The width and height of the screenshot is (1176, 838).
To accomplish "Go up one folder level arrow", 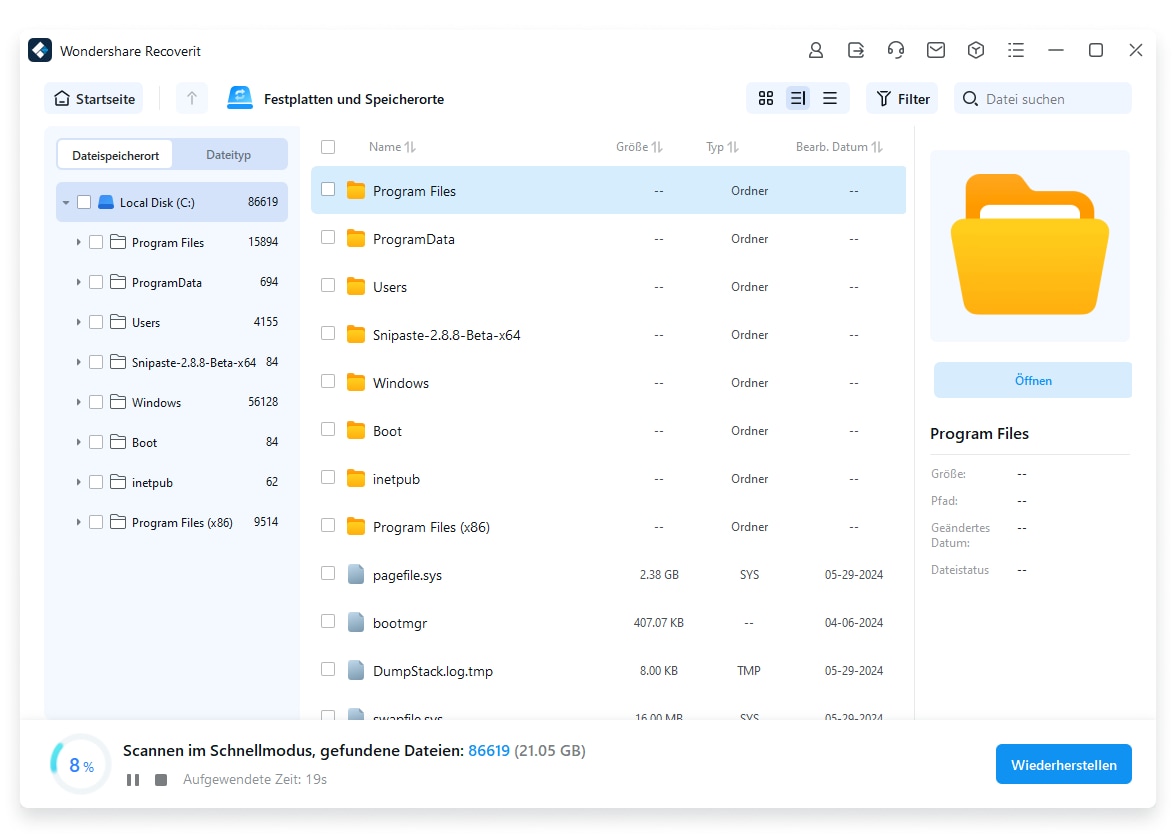I will [x=192, y=98].
